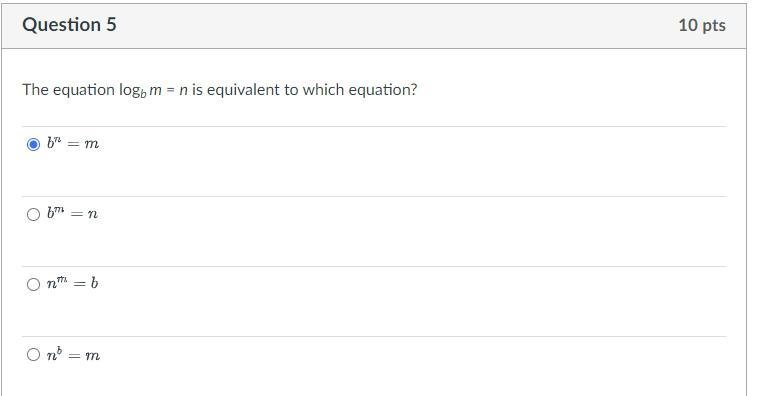Click the log base b expression

point(140,90)
